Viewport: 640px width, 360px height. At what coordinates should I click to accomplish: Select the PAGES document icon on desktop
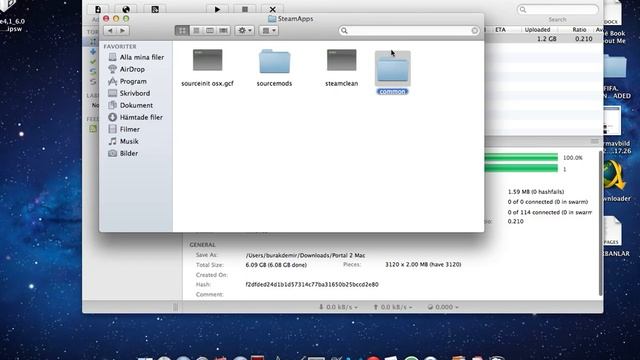click(612, 232)
